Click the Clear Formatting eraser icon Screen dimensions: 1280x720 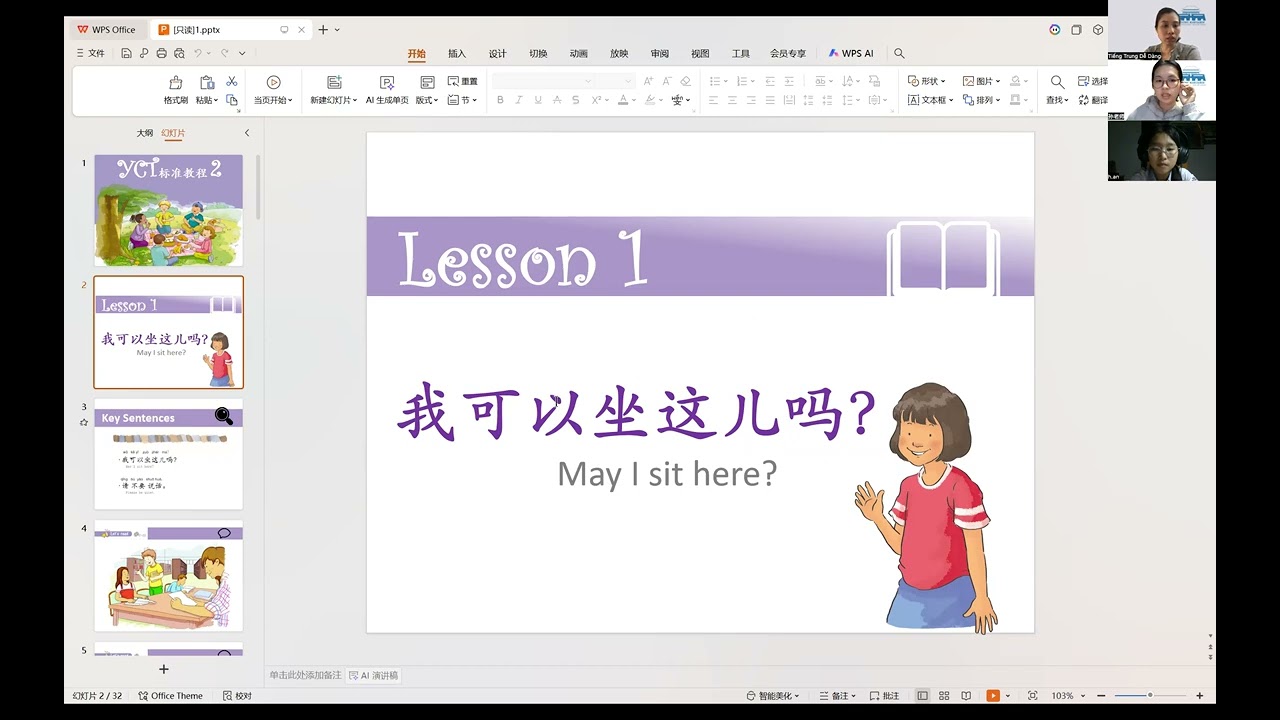[685, 81]
